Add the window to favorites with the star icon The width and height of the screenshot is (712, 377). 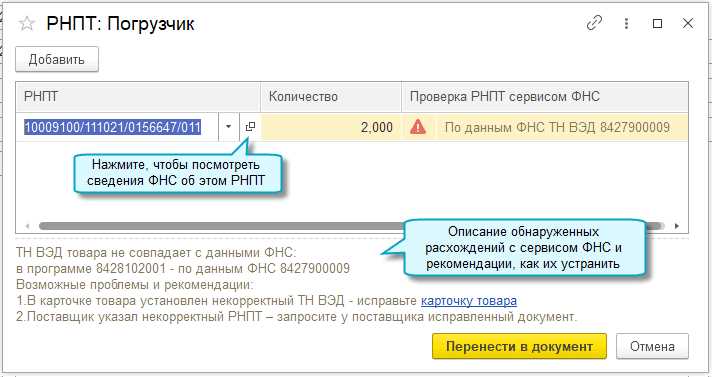(27, 24)
